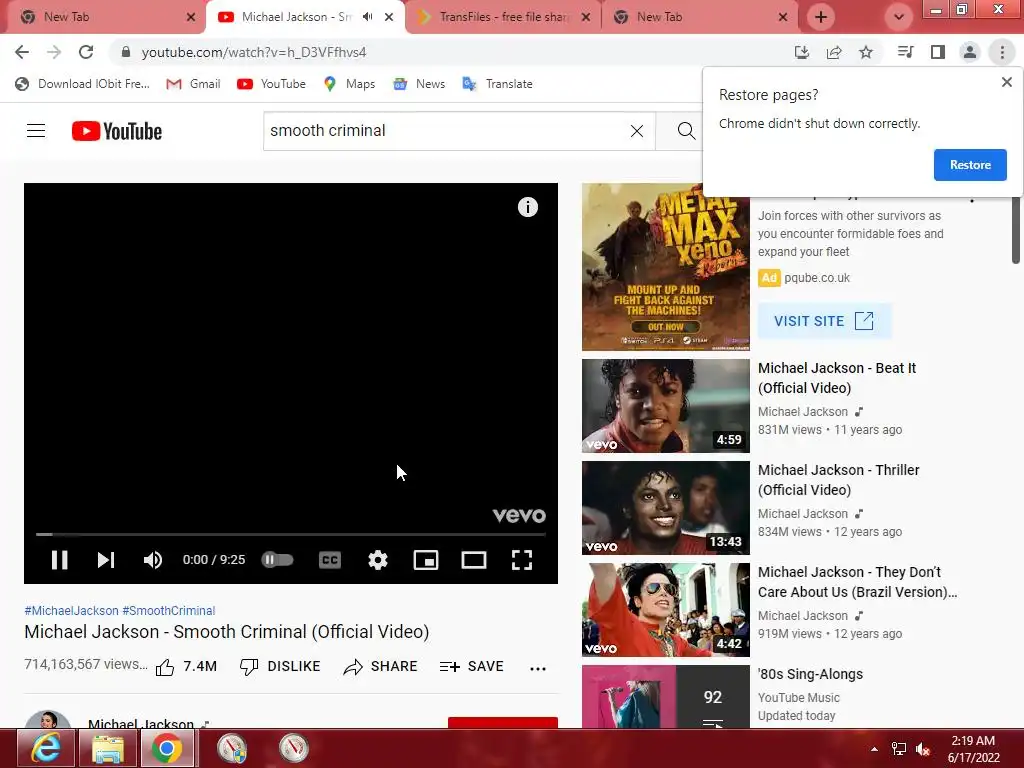The width and height of the screenshot is (1024, 768).
Task: Open File Explorer from taskbar
Action: click(x=108, y=748)
